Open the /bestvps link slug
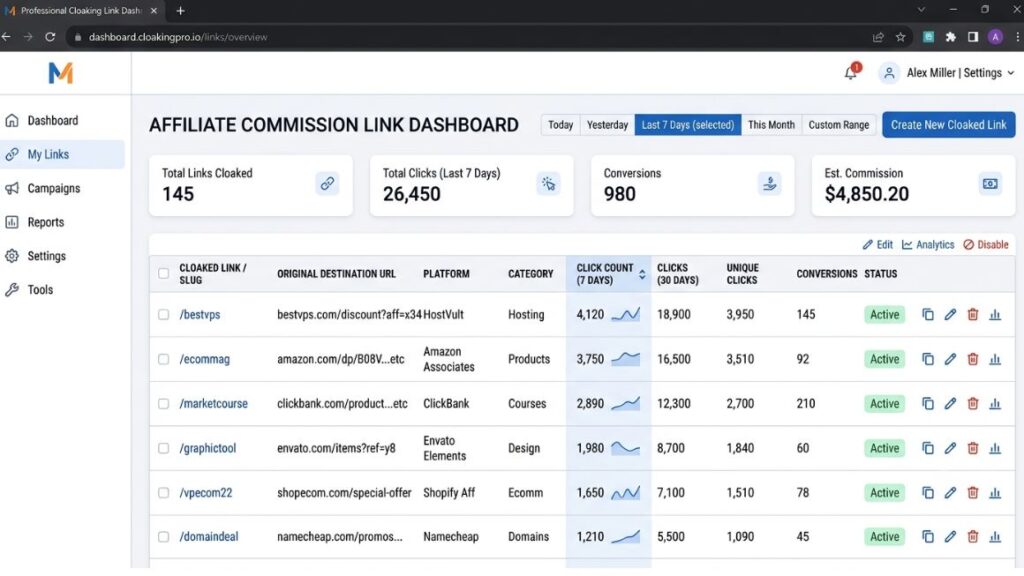The image size is (1024, 576). pyautogui.click(x=200, y=315)
